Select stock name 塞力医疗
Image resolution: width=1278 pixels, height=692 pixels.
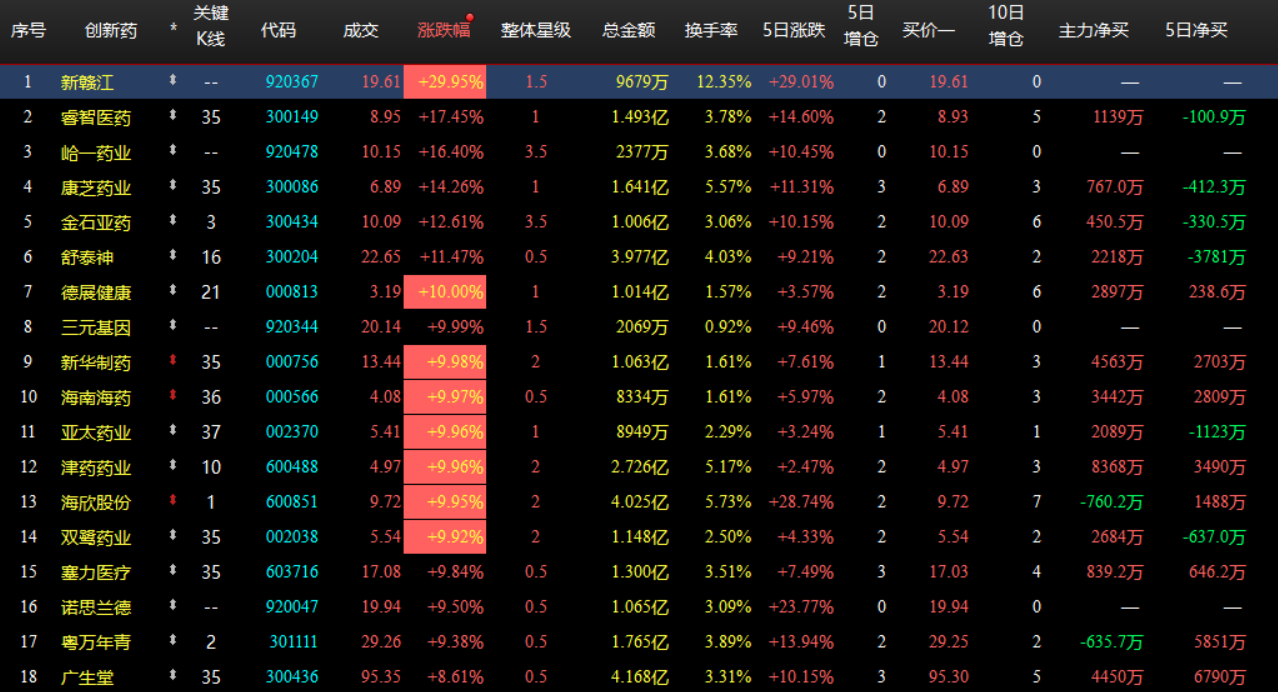(x=96, y=572)
